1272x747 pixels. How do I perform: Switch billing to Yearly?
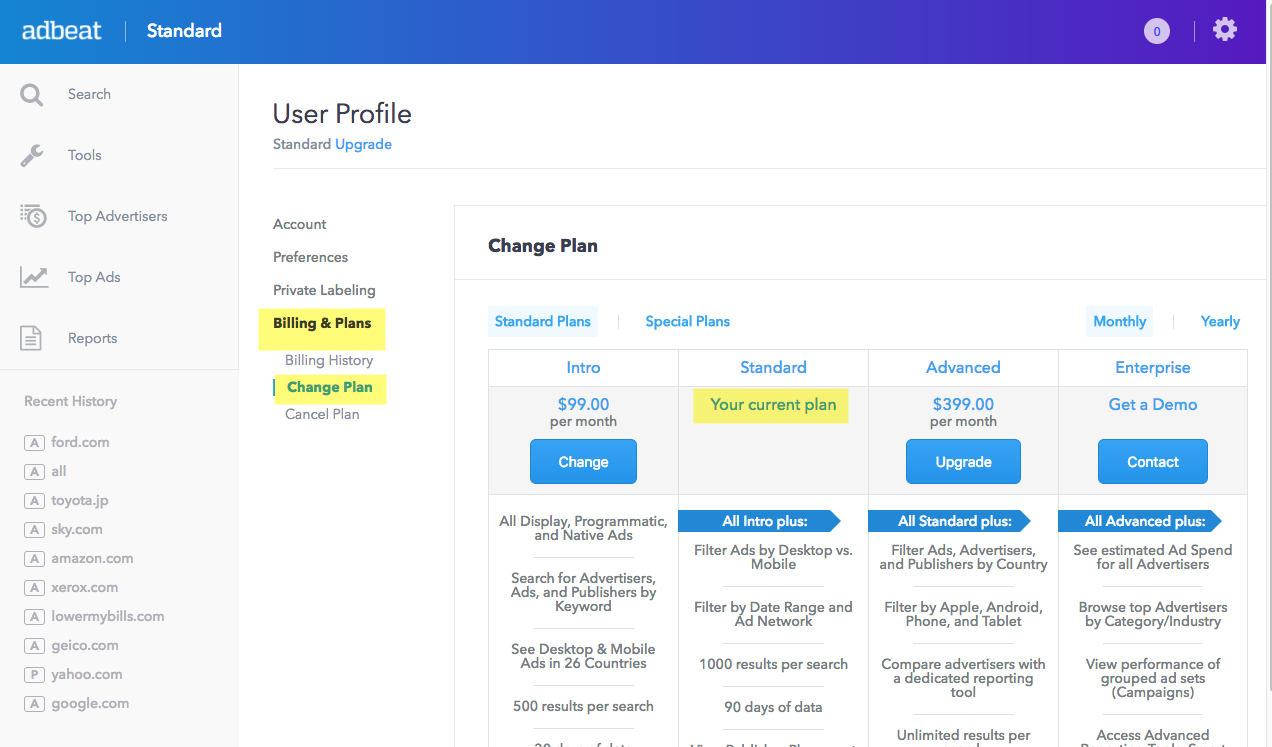click(x=1220, y=321)
